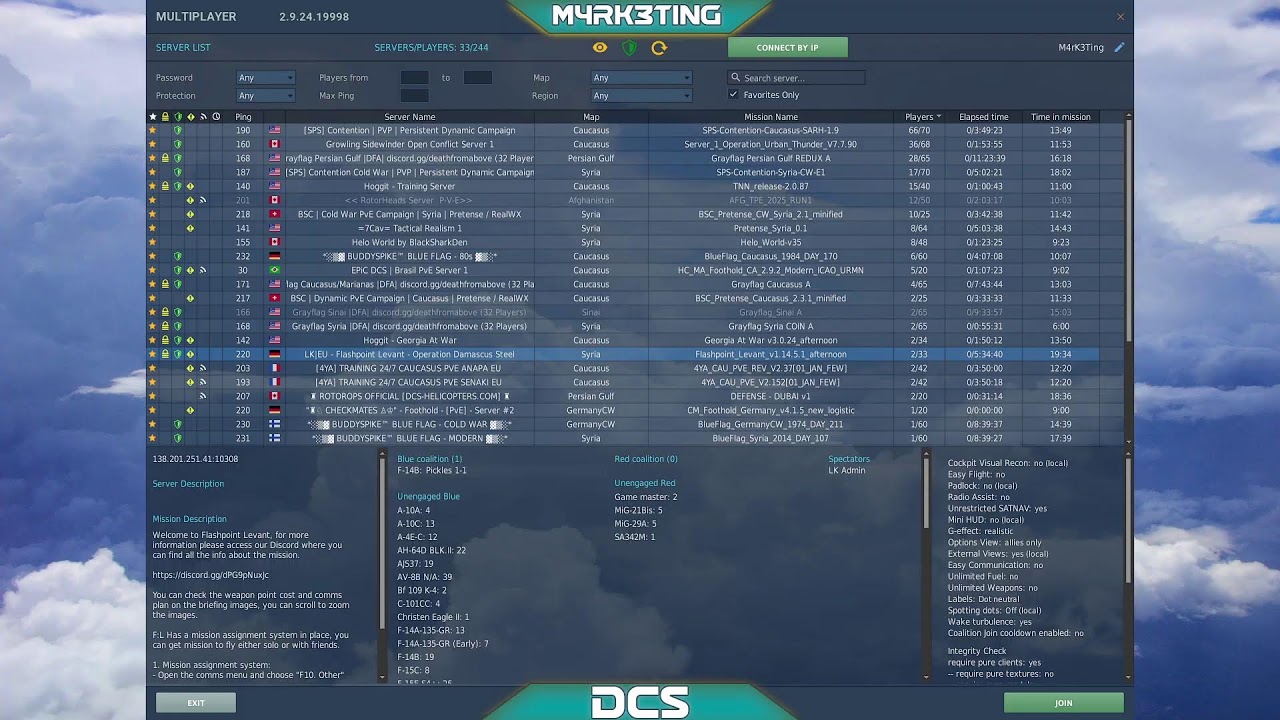Screen dimensions: 1280x720
Task: Select the [SPS] Contention PVP Caucasus server
Action: [x=623, y=130]
